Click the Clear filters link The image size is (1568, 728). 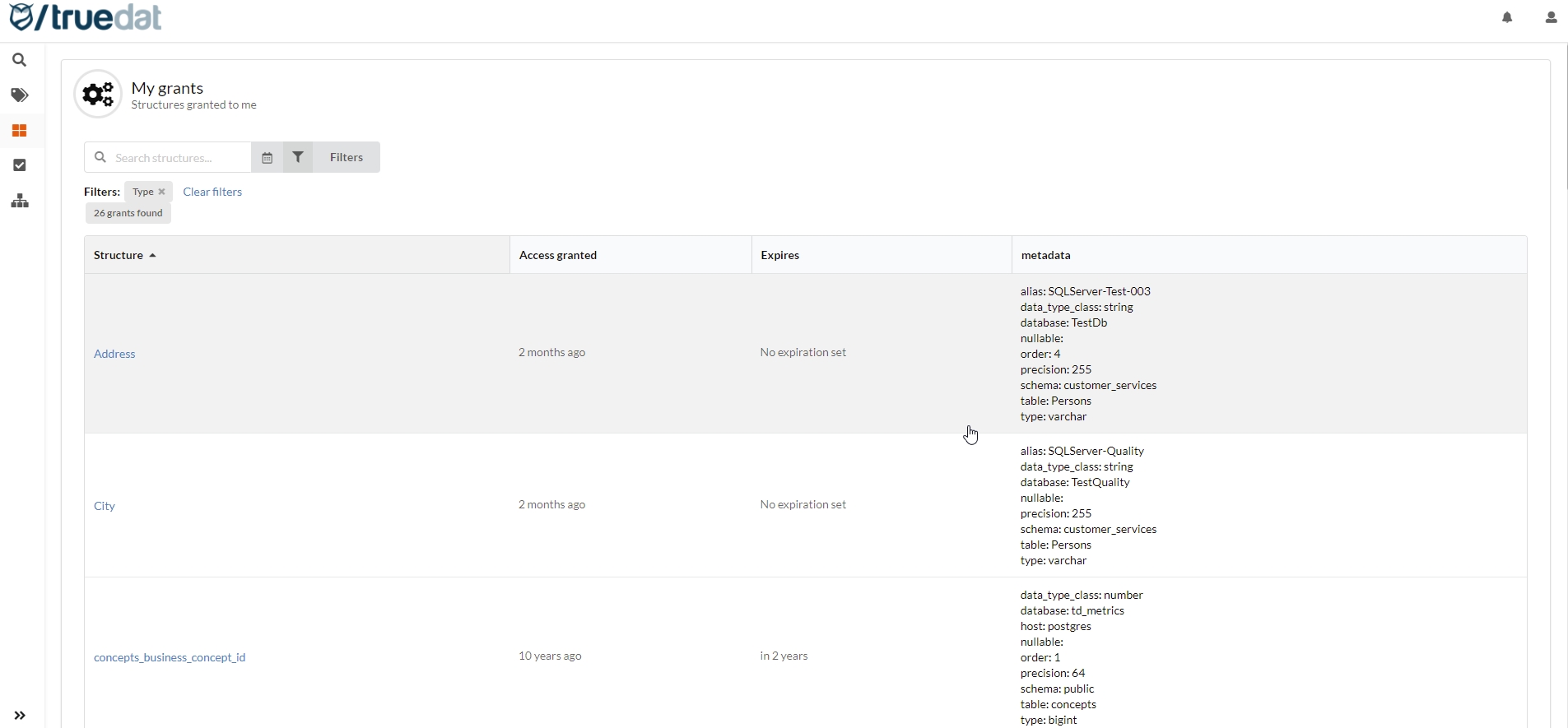click(x=212, y=192)
